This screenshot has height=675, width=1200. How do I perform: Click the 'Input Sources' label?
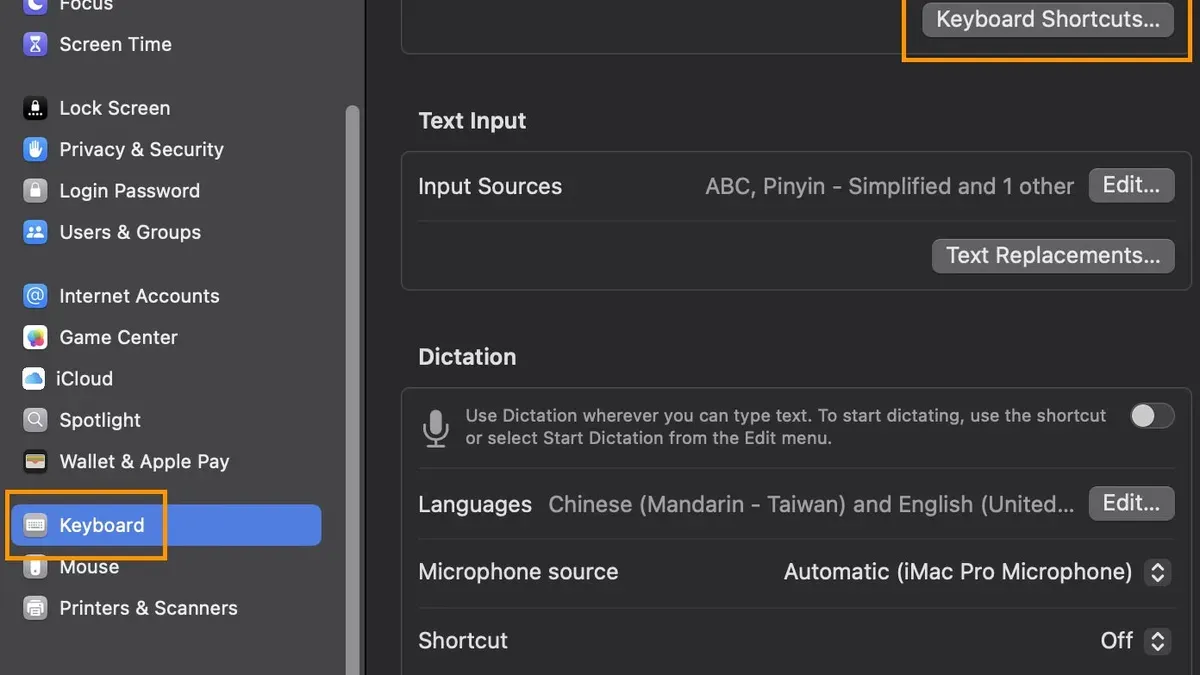click(490, 187)
